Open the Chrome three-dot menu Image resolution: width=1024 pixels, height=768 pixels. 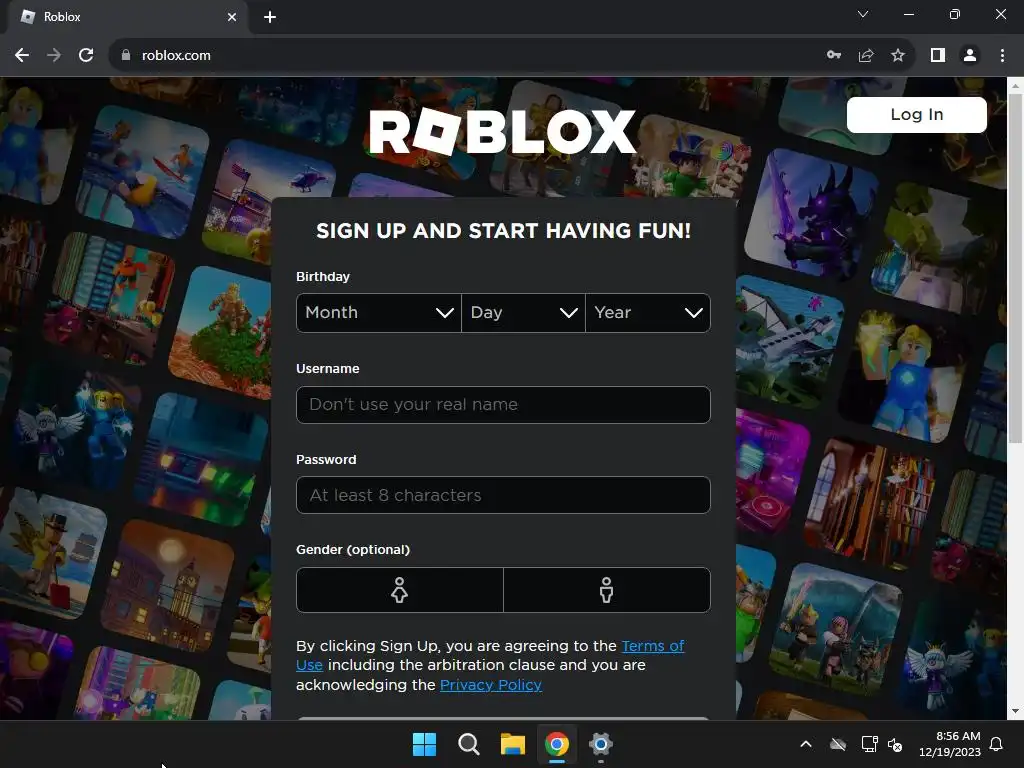click(1002, 56)
